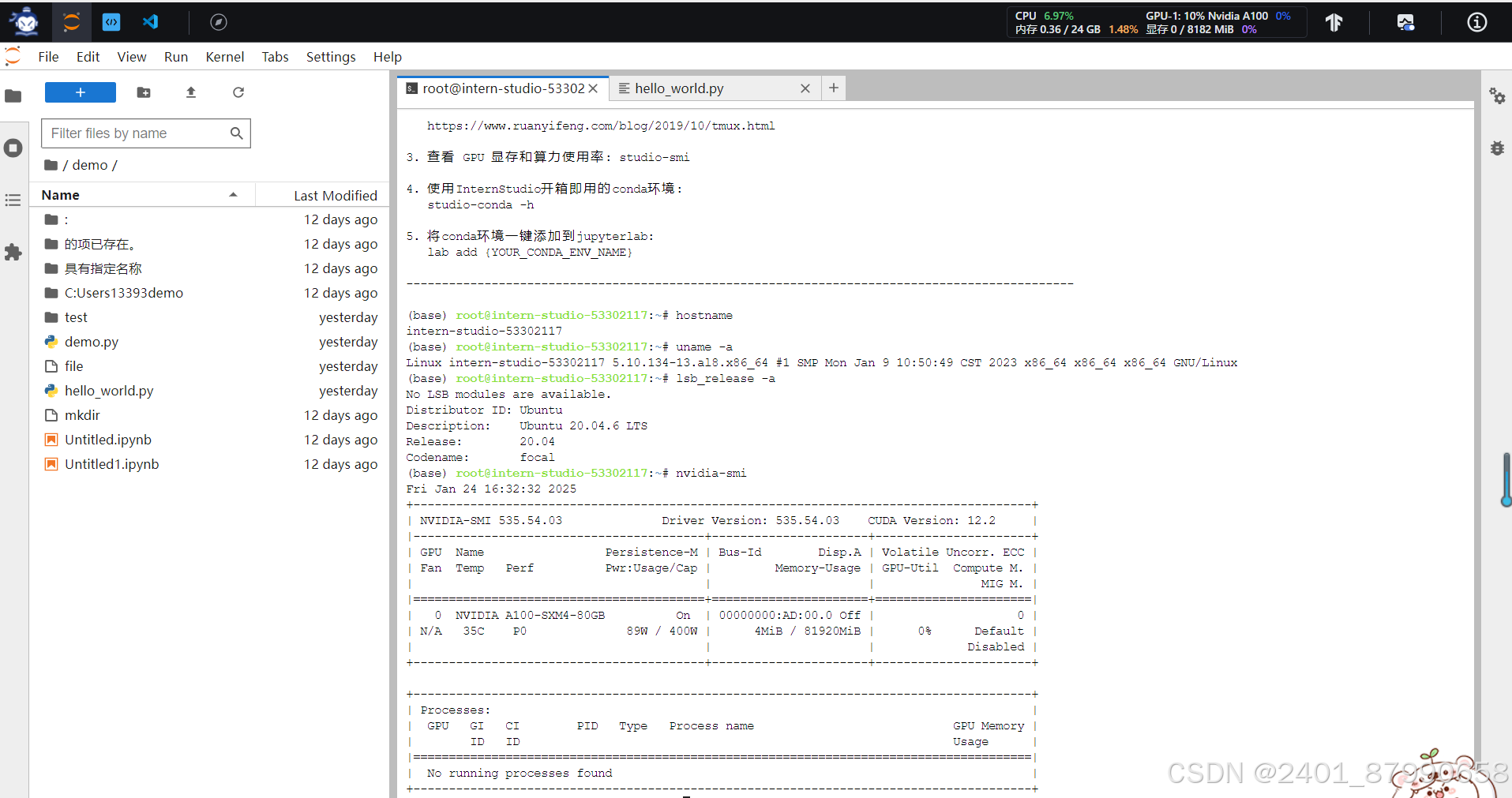Switch to the root@intern-studio terminal tab

tap(503, 88)
